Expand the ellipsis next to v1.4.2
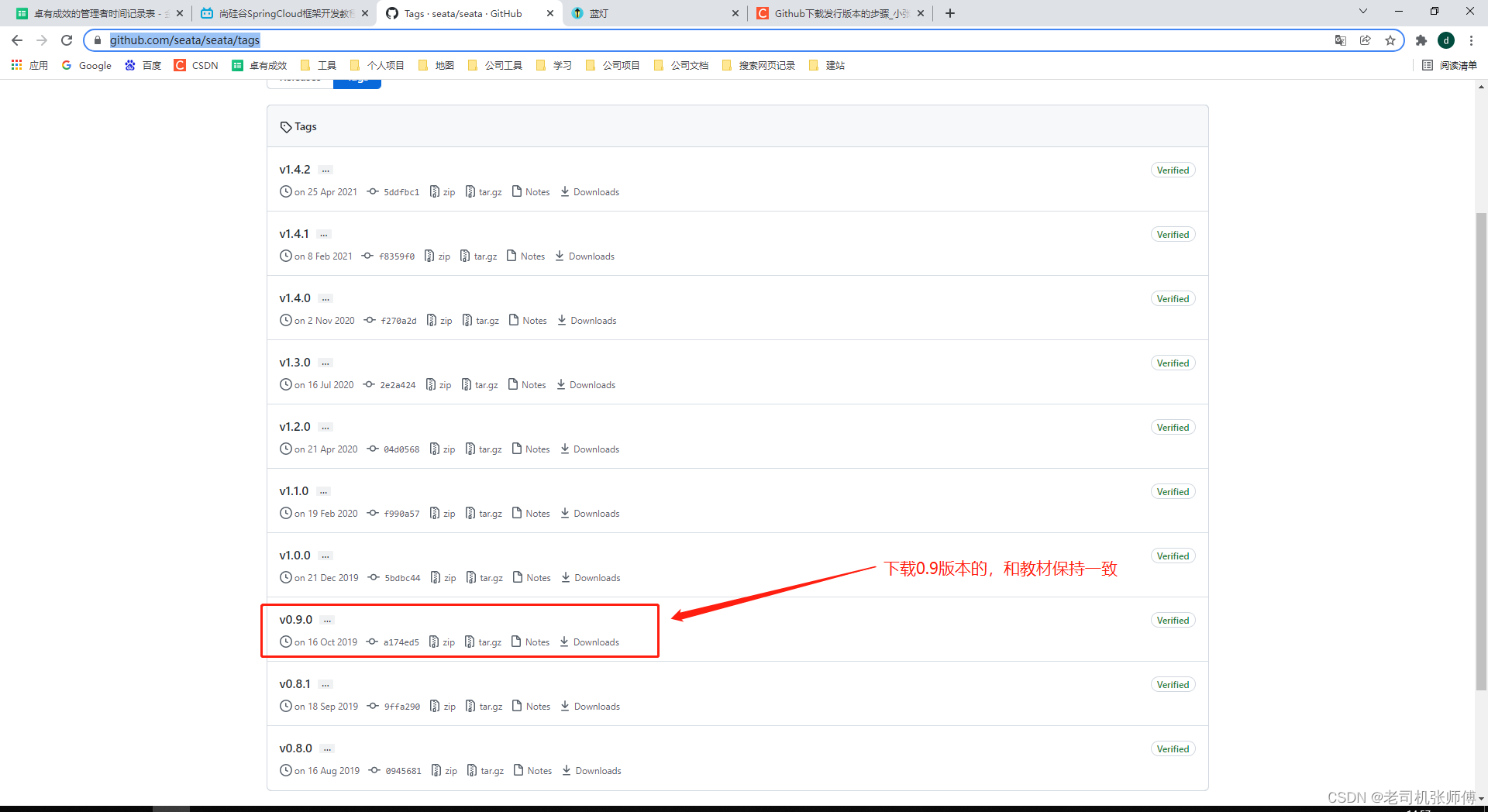1488x812 pixels. tap(325, 170)
